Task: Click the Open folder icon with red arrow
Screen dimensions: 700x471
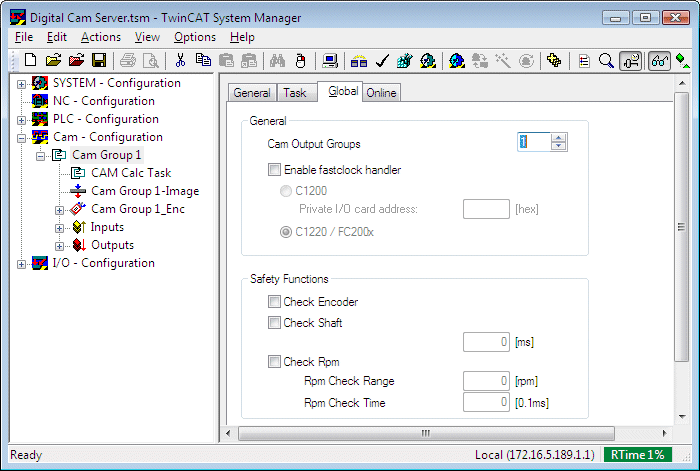Action: [x=76, y=60]
